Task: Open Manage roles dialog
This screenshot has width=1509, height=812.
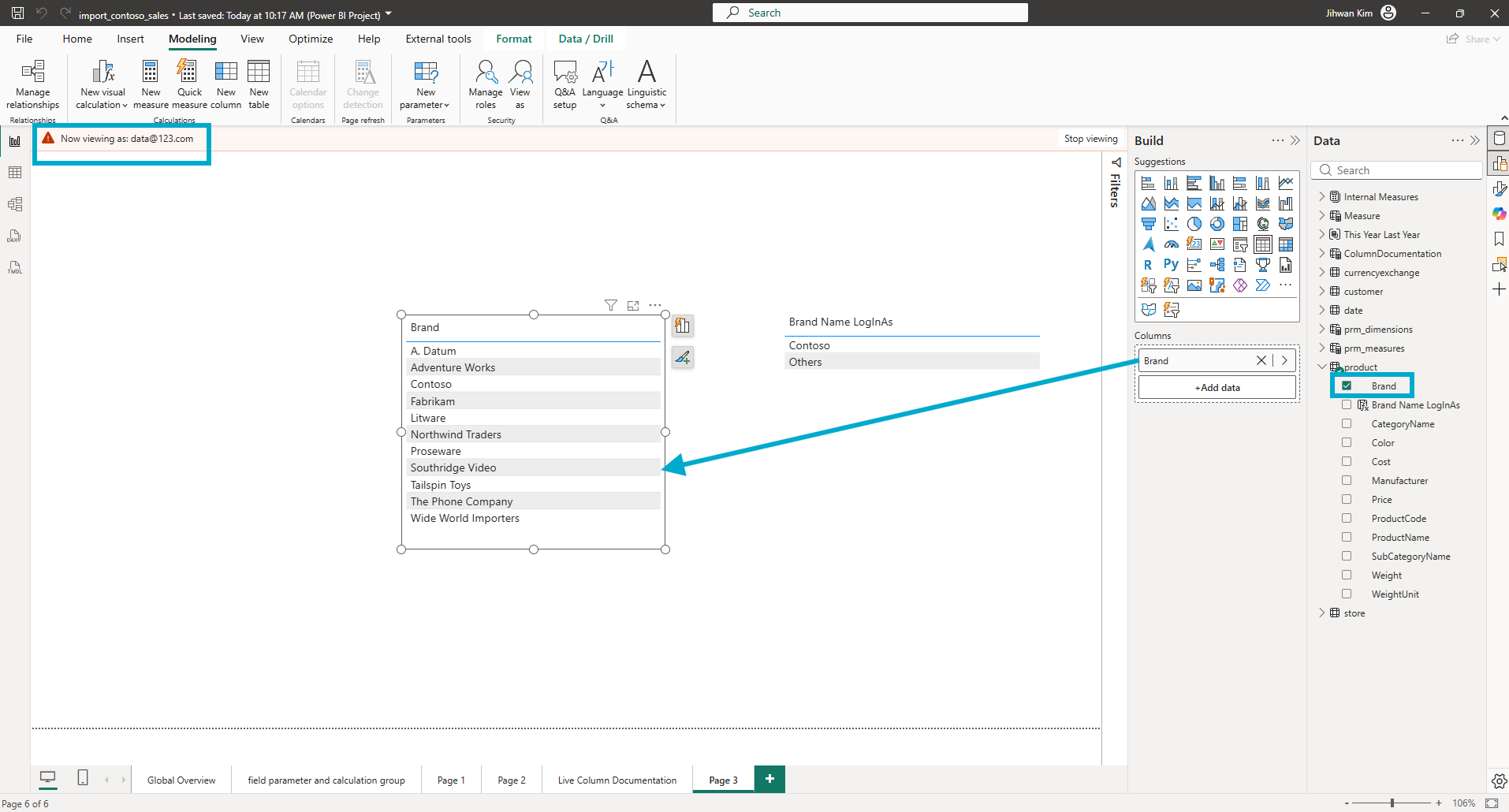Action: 486,85
